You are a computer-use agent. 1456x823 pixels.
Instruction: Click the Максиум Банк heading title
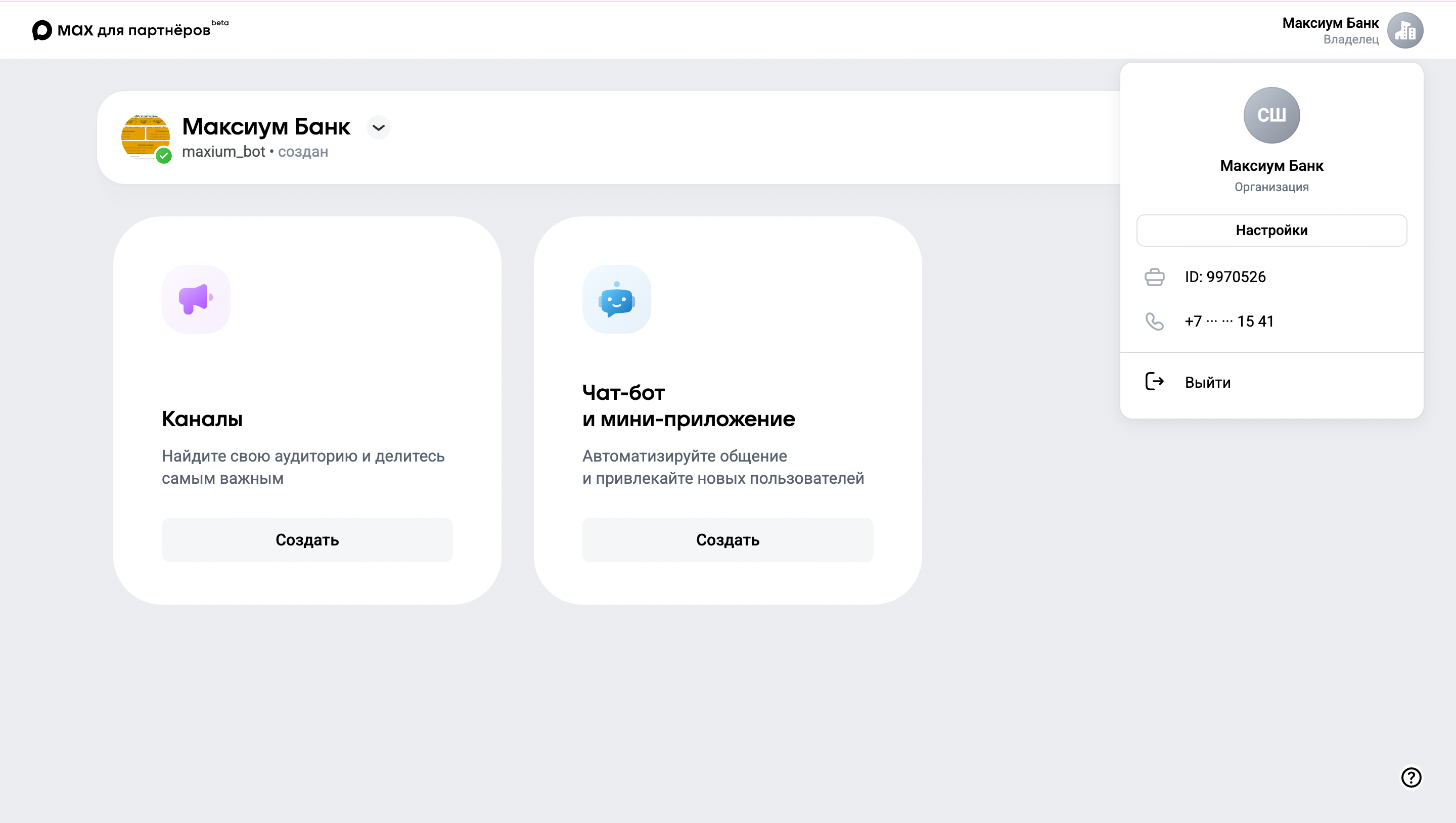coord(265,126)
